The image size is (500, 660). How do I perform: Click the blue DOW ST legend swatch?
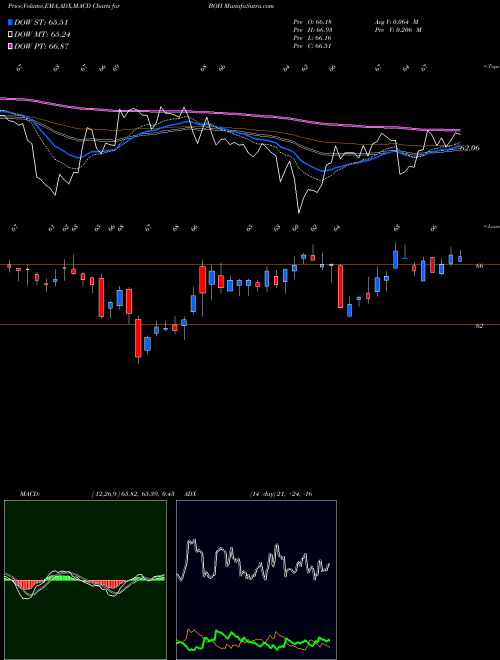point(10,22)
